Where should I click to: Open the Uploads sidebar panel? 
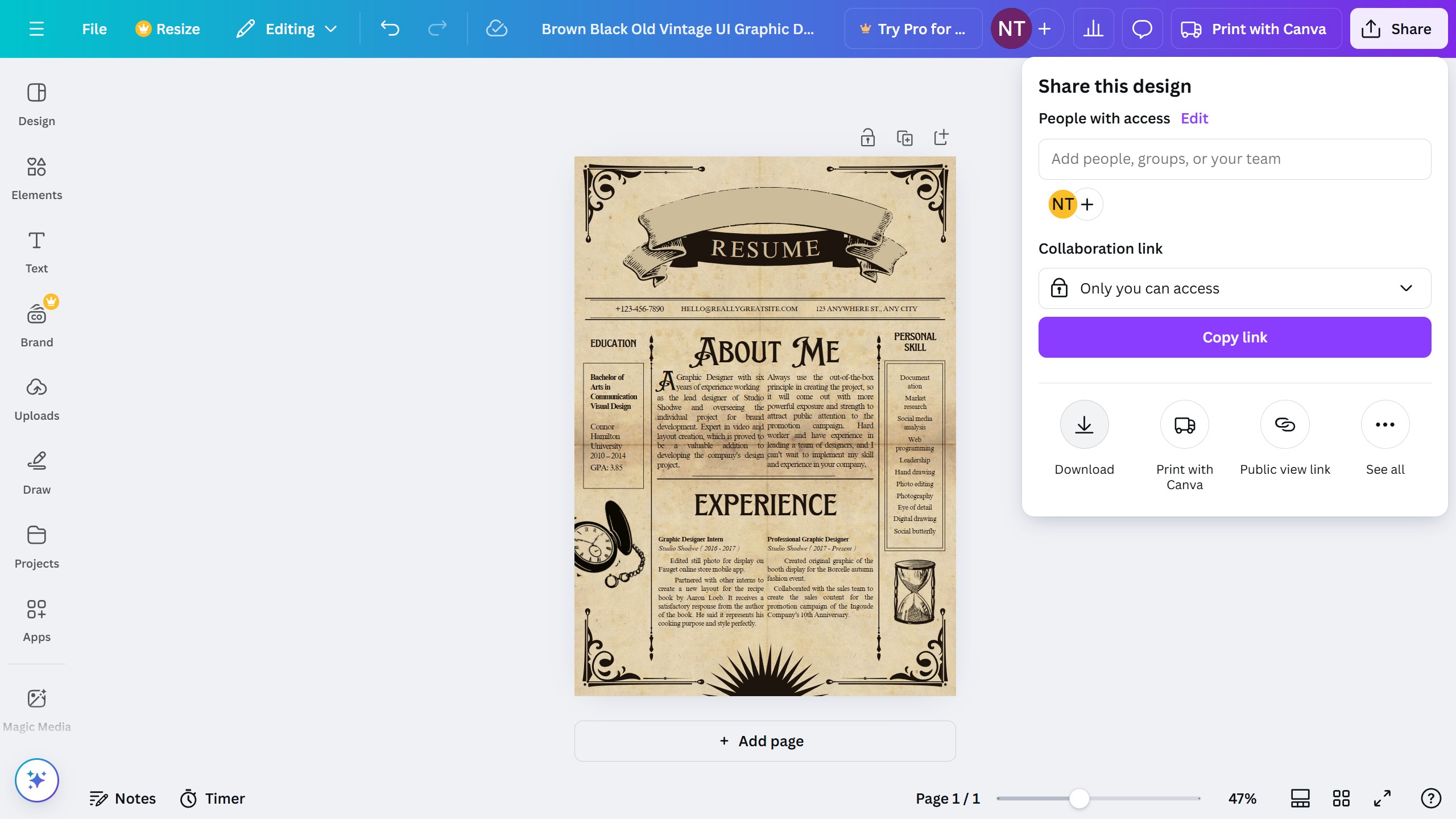click(36, 399)
